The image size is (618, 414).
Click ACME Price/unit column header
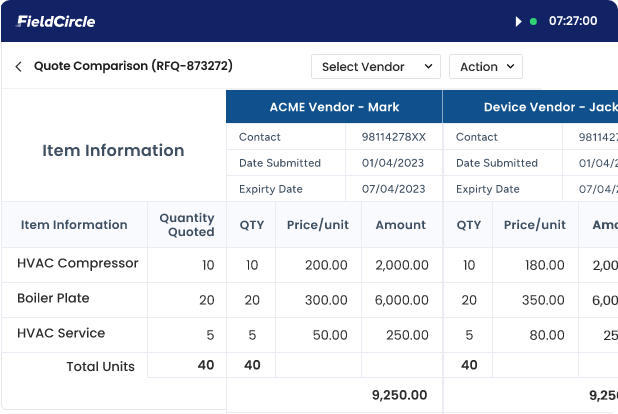click(318, 225)
